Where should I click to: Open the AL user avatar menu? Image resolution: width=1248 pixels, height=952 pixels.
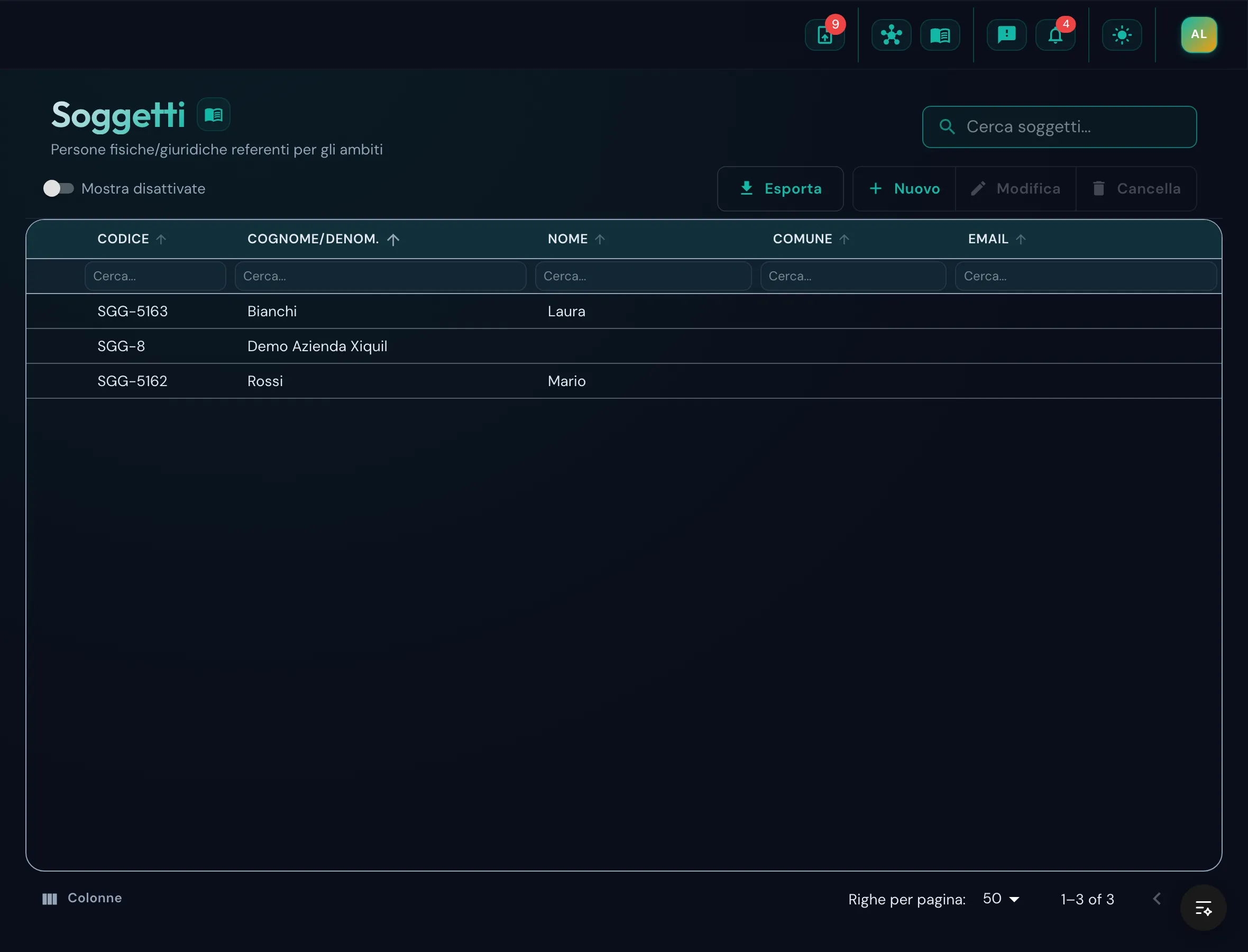1199,34
